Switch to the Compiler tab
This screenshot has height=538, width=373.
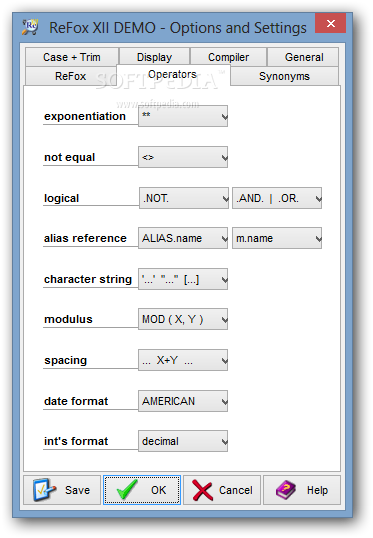pyautogui.click(x=229, y=57)
